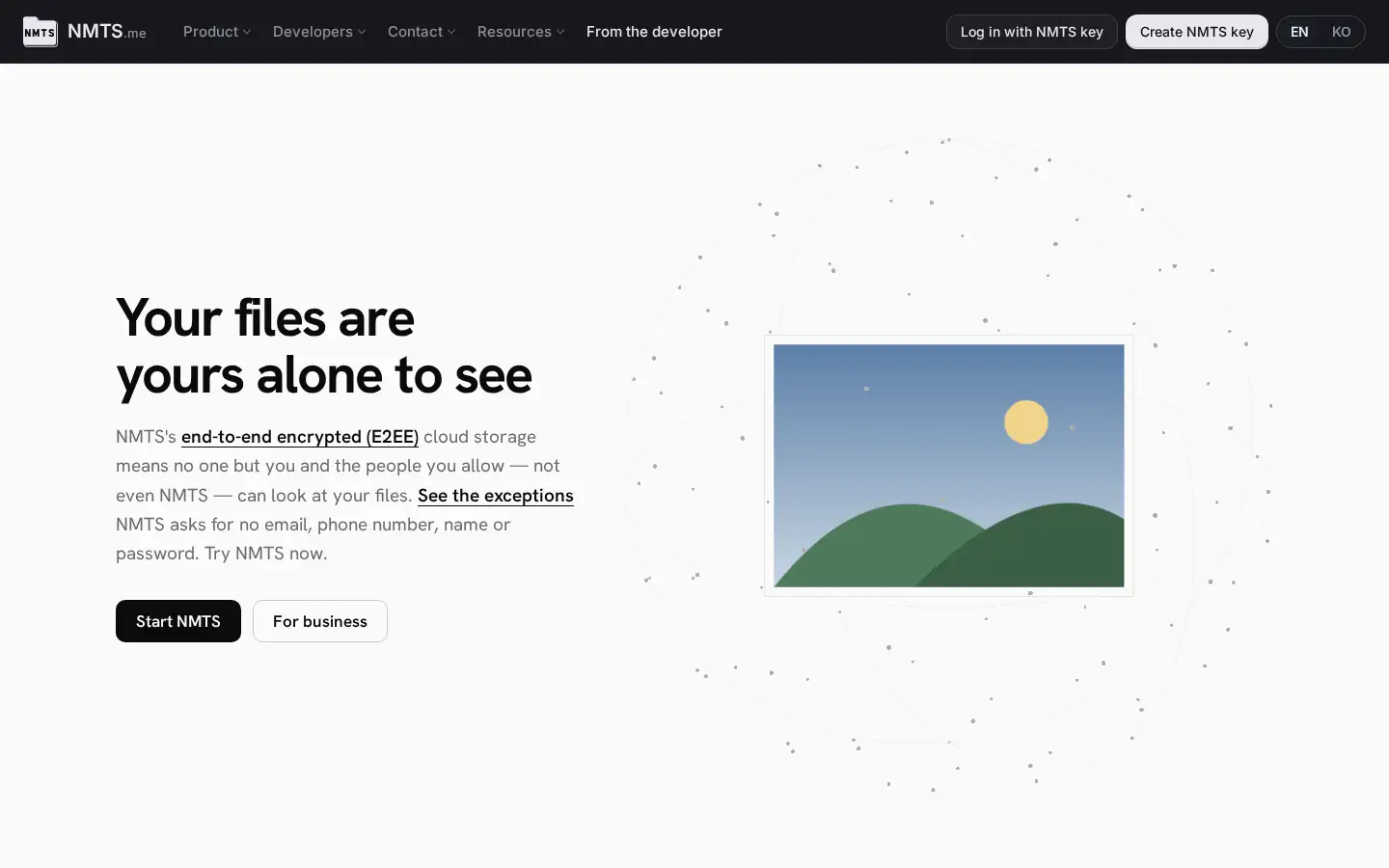Follow end-to-end encrypted (E2EE) link
Image resolution: width=1389 pixels, height=868 pixels.
[300, 437]
